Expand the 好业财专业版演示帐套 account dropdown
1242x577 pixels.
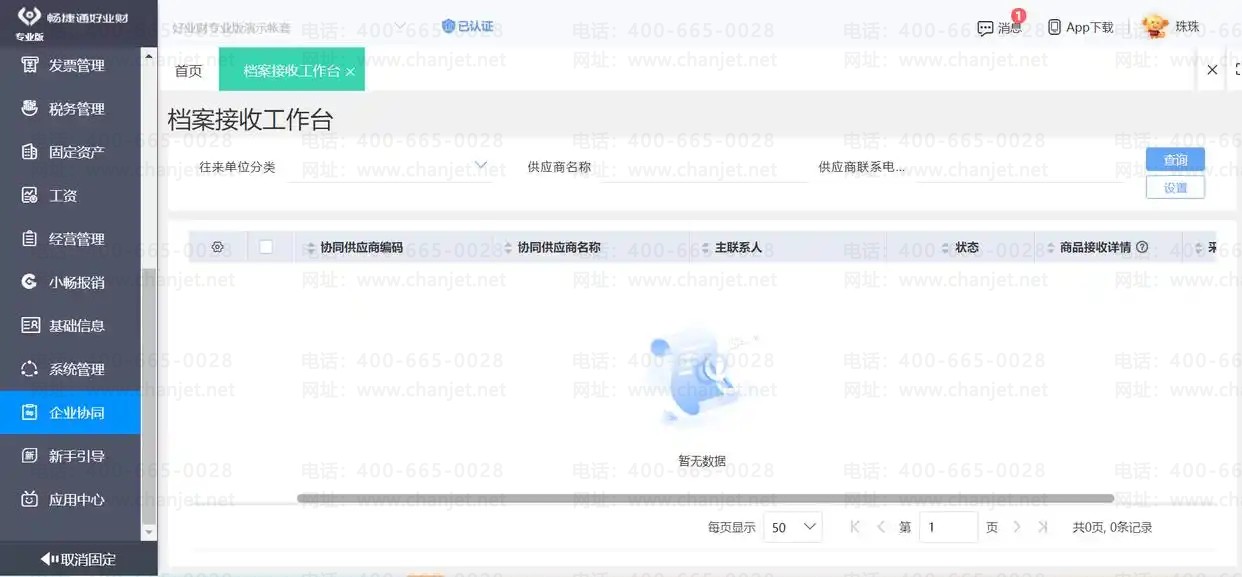(x=289, y=28)
